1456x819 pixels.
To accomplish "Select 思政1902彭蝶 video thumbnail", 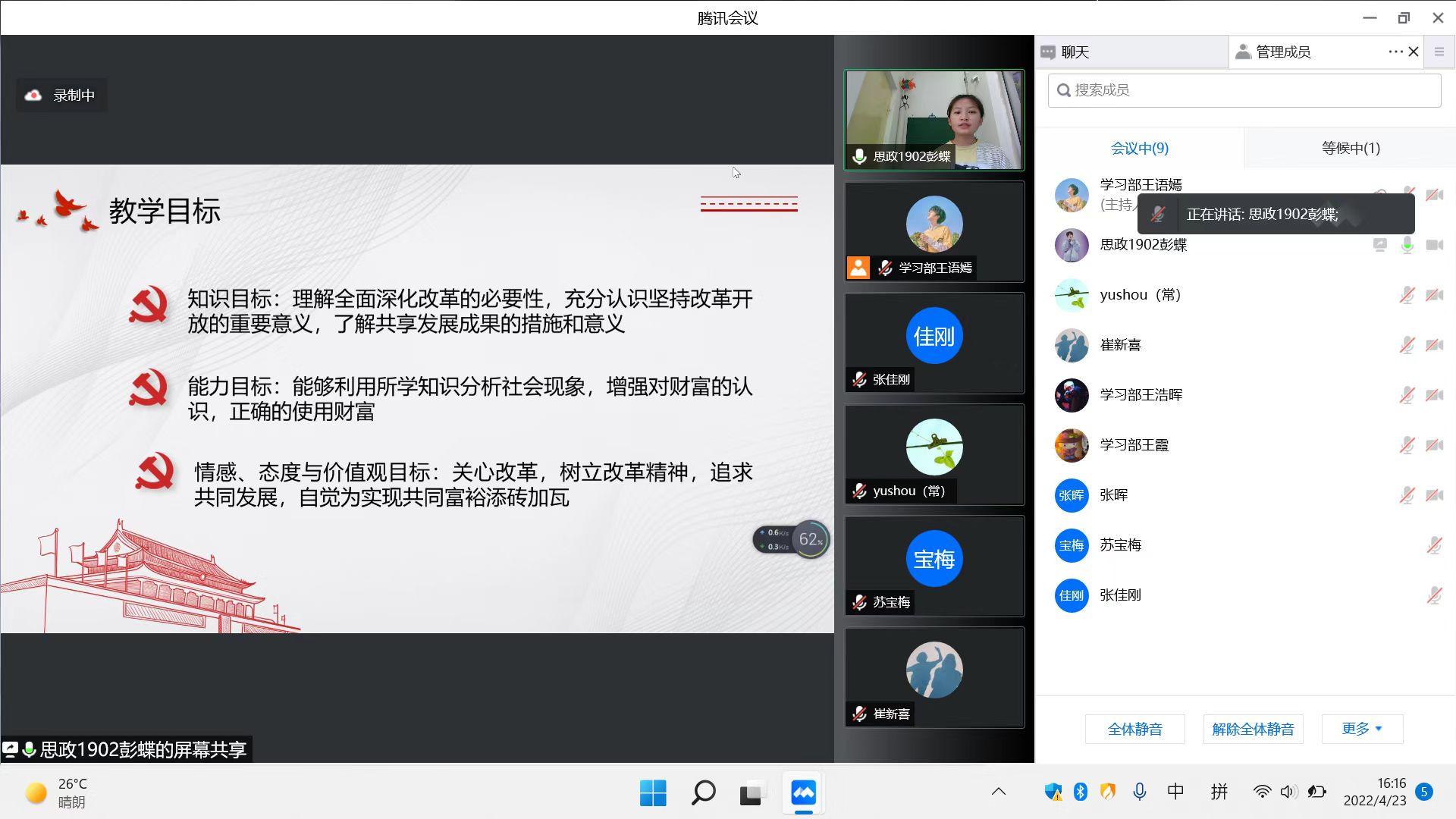I will pyautogui.click(x=934, y=120).
